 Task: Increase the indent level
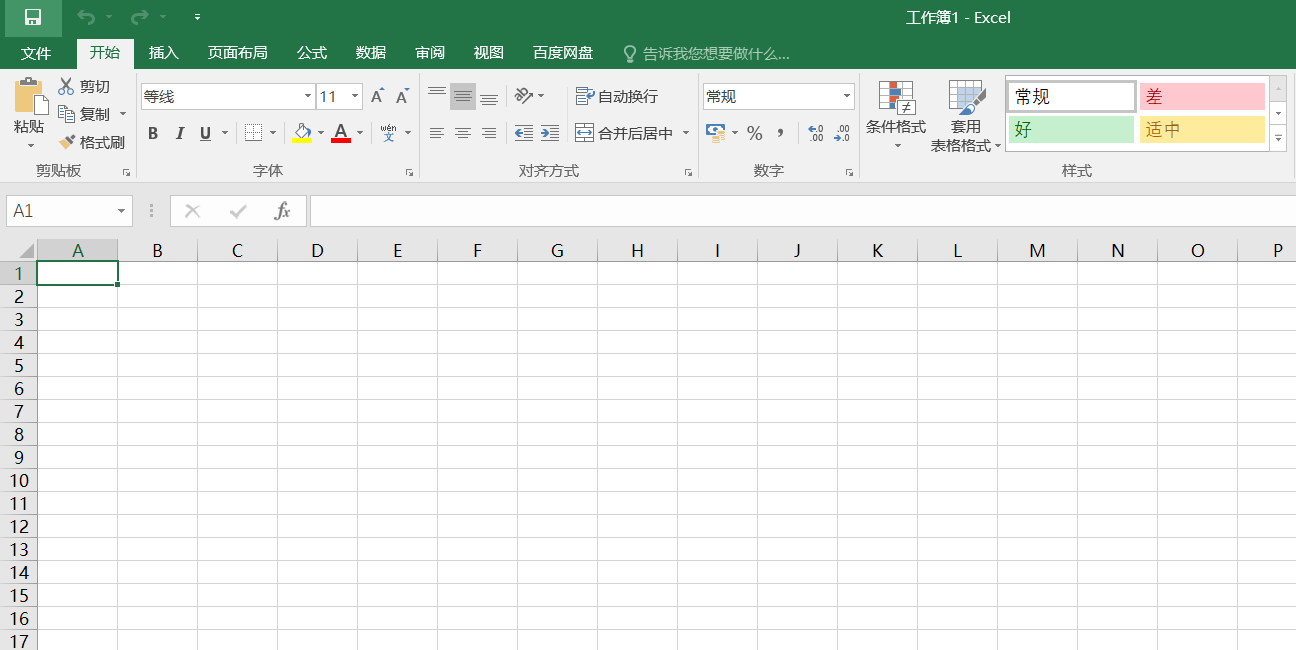(550, 133)
